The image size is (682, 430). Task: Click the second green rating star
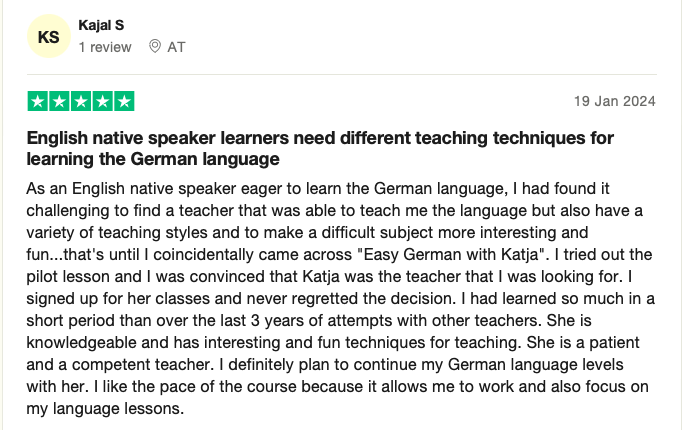click(59, 101)
